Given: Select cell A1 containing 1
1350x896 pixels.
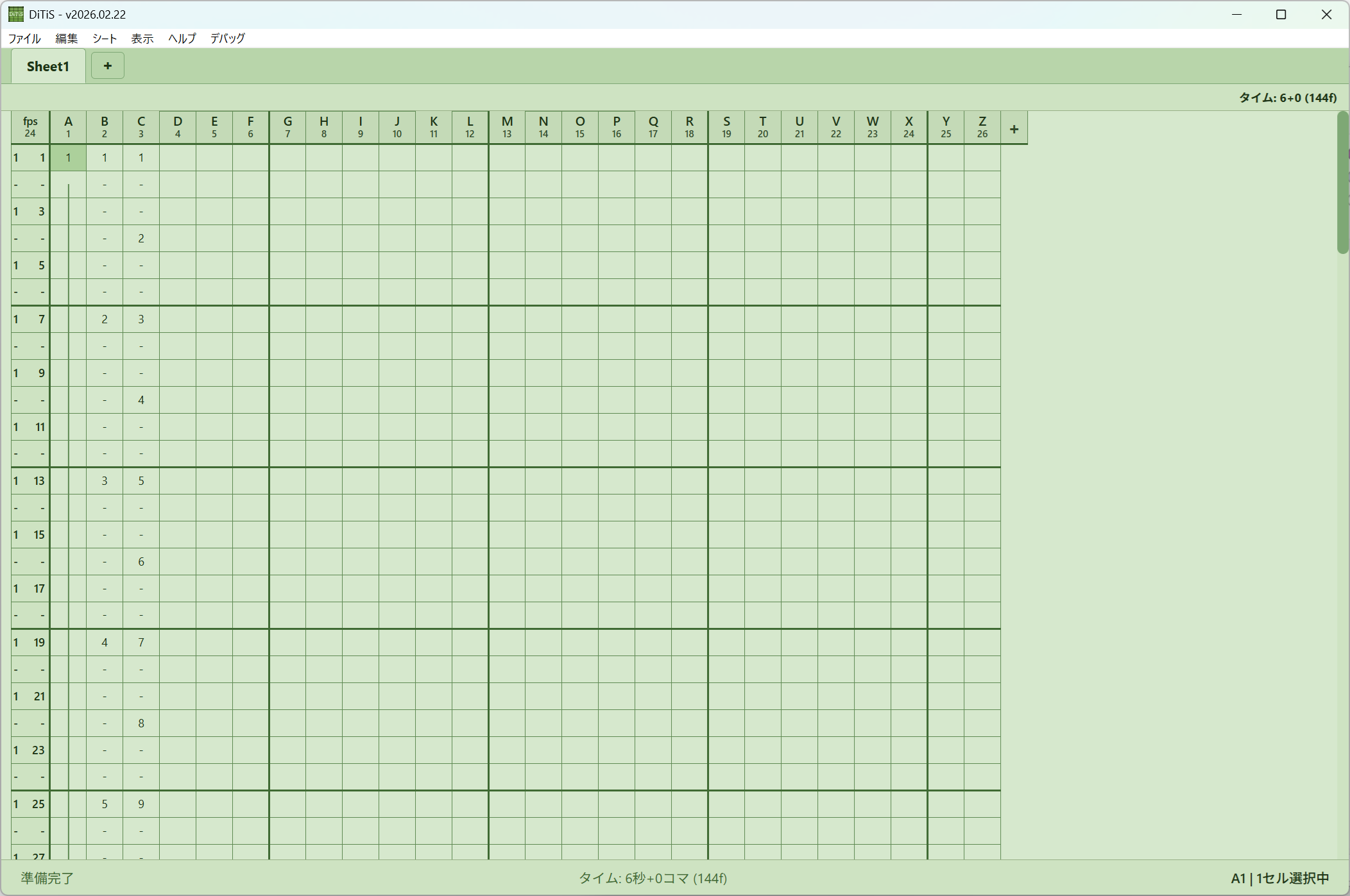Looking at the screenshot, I should click(68, 158).
